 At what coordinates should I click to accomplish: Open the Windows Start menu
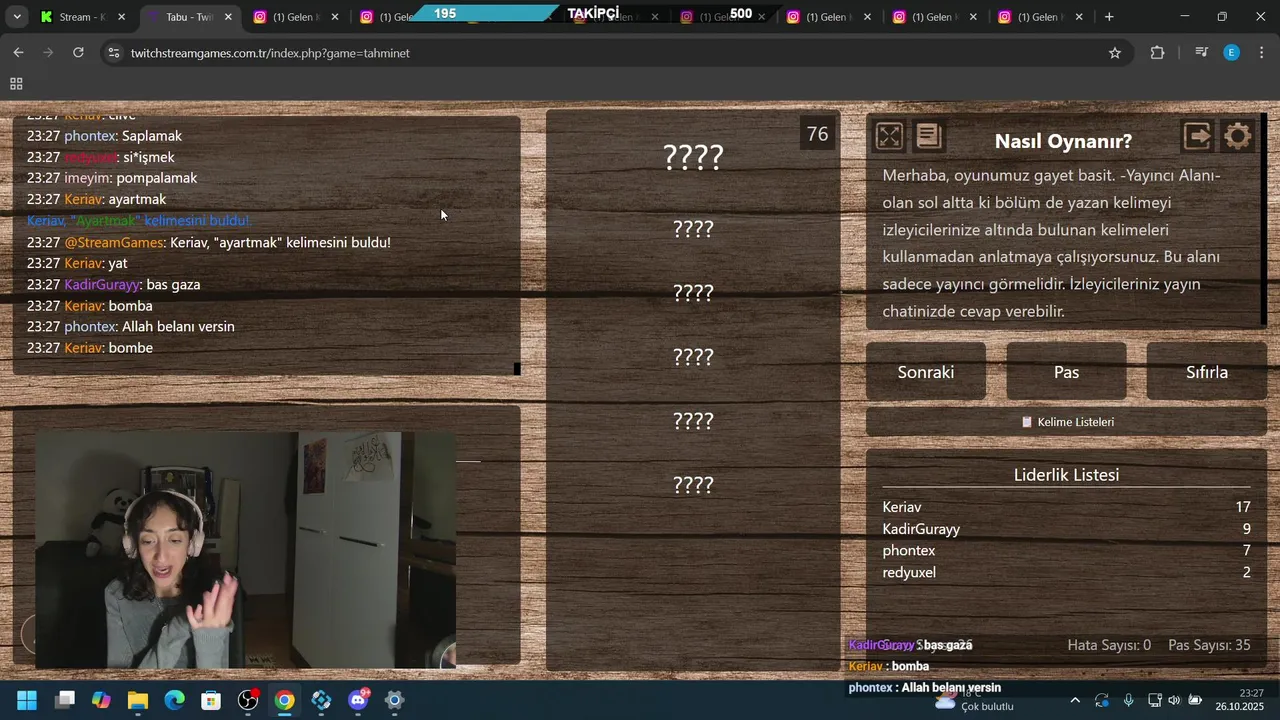(x=27, y=700)
